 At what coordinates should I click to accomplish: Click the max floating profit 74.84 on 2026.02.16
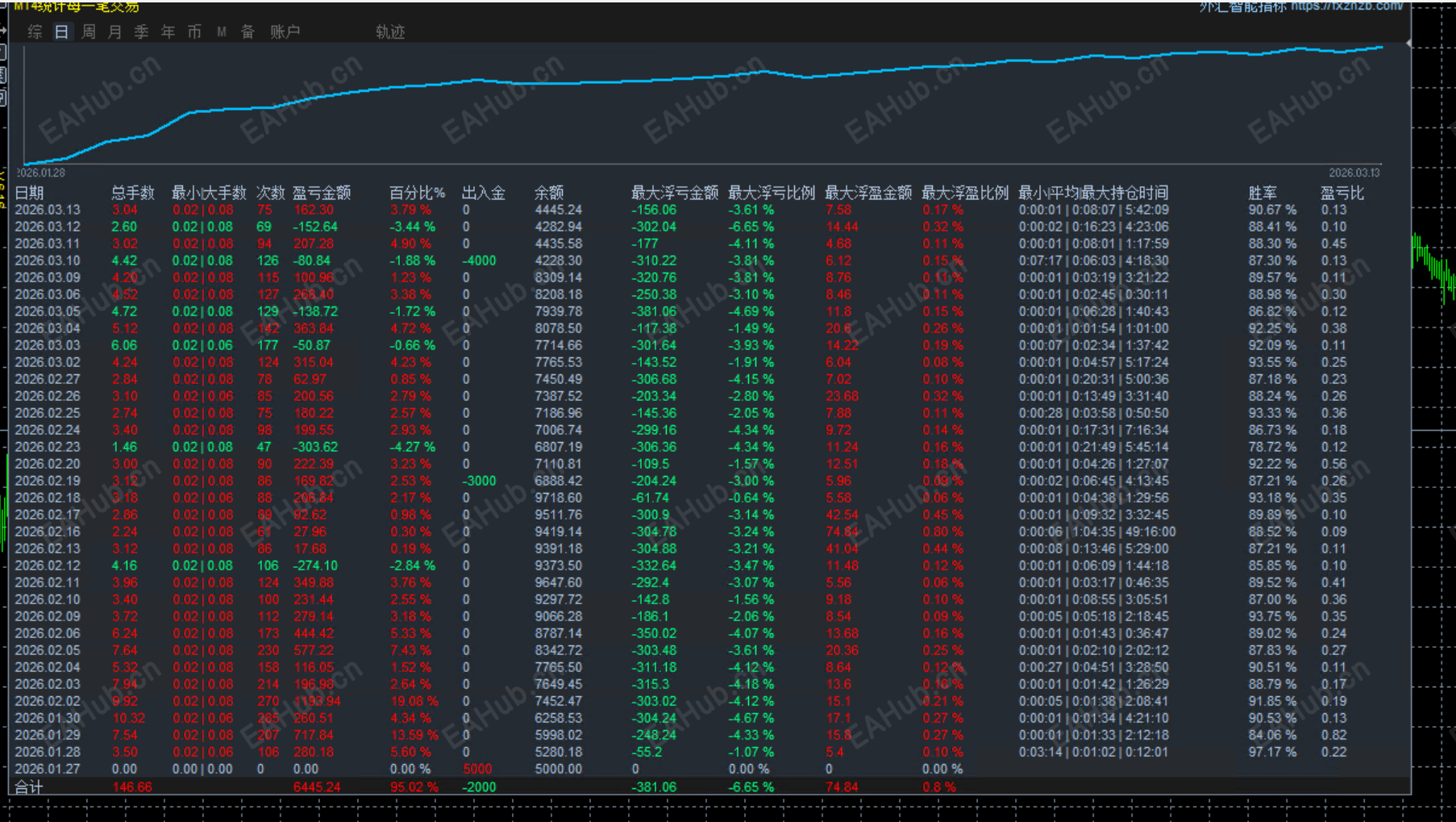coord(842,532)
